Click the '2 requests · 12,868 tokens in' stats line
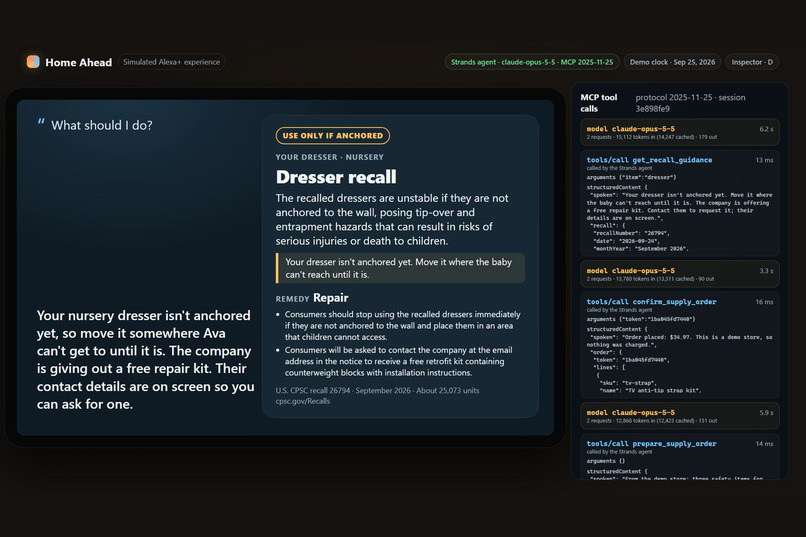Screen dimensions: 806x537 point(651,421)
